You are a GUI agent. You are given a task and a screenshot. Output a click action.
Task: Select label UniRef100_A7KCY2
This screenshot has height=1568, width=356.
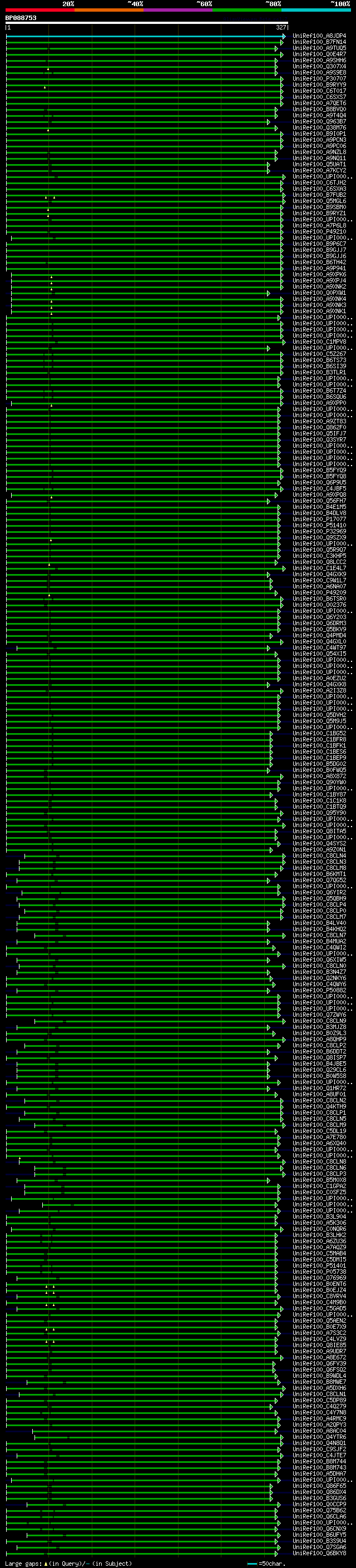click(x=319, y=170)
